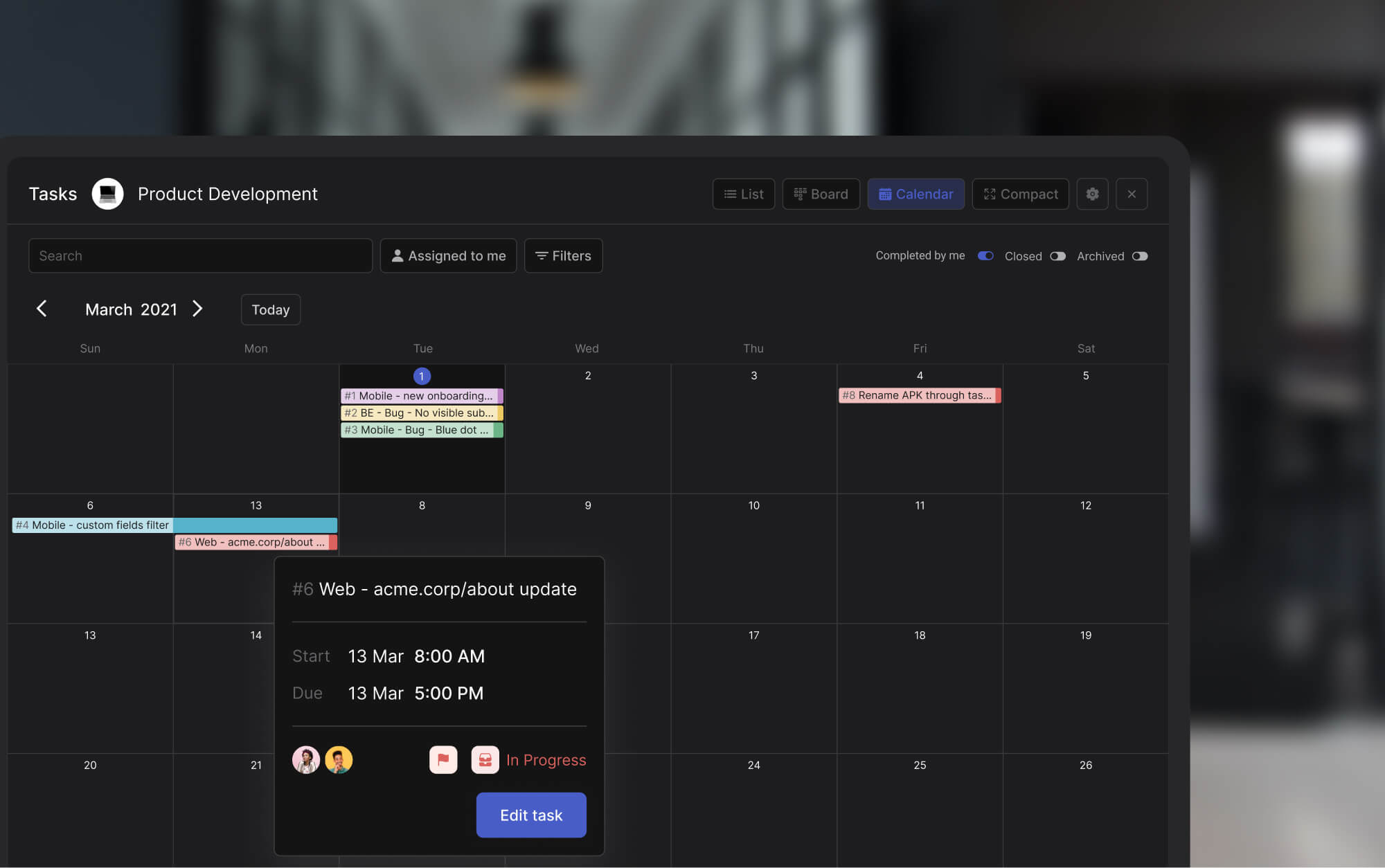Click the first assignee avatar in the popup
Screen dimensions: 1385x868
[x=306, y=759]
